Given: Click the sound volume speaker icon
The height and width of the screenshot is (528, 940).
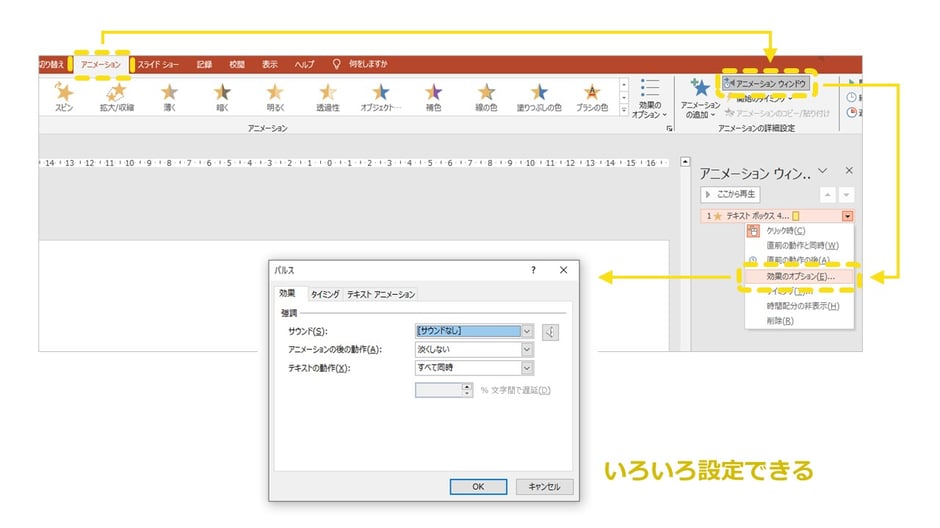Looking at the screenshot, I should point(550,331).
